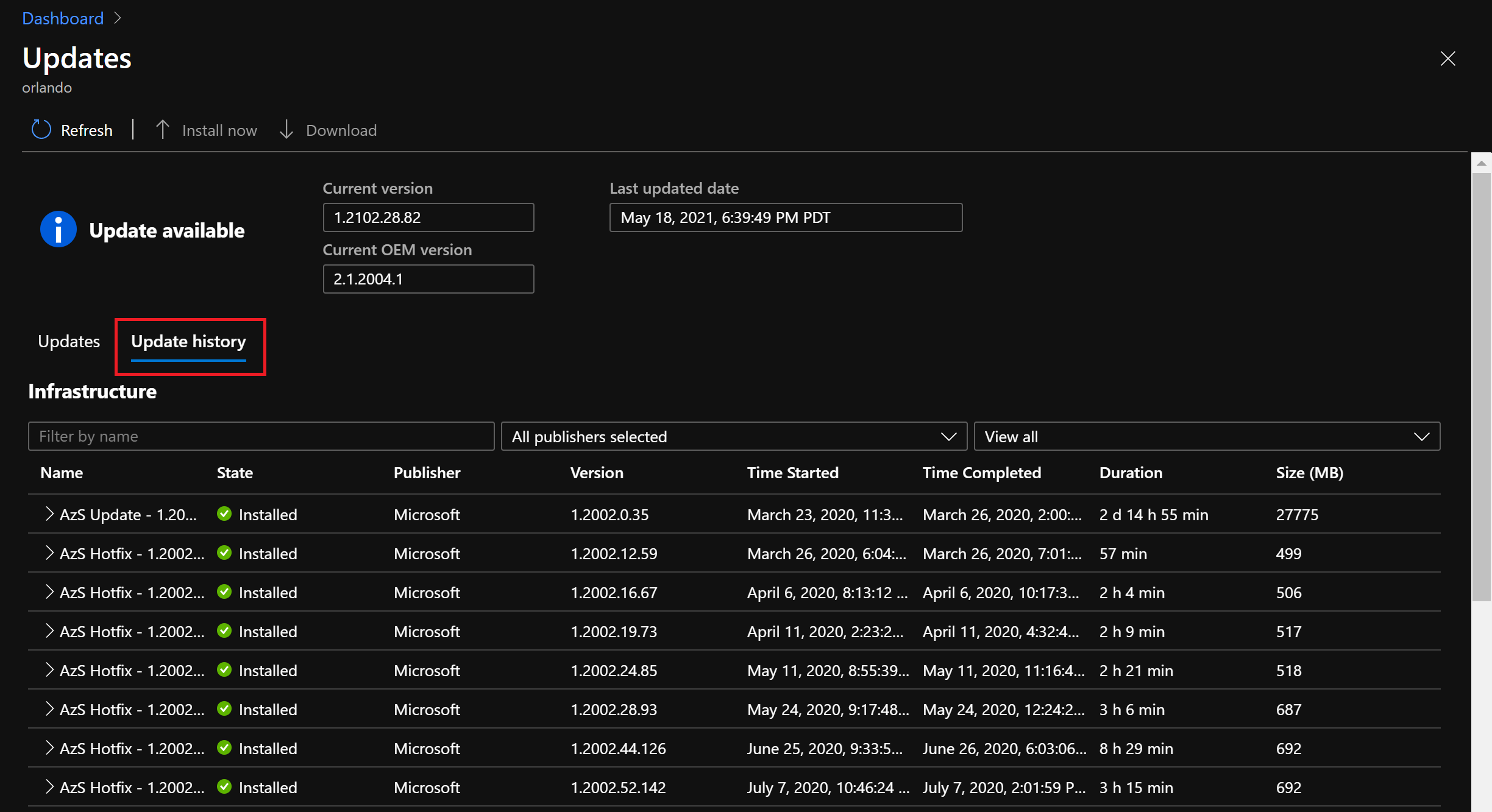Open the View all dropdown

(x=1207, y=436)
